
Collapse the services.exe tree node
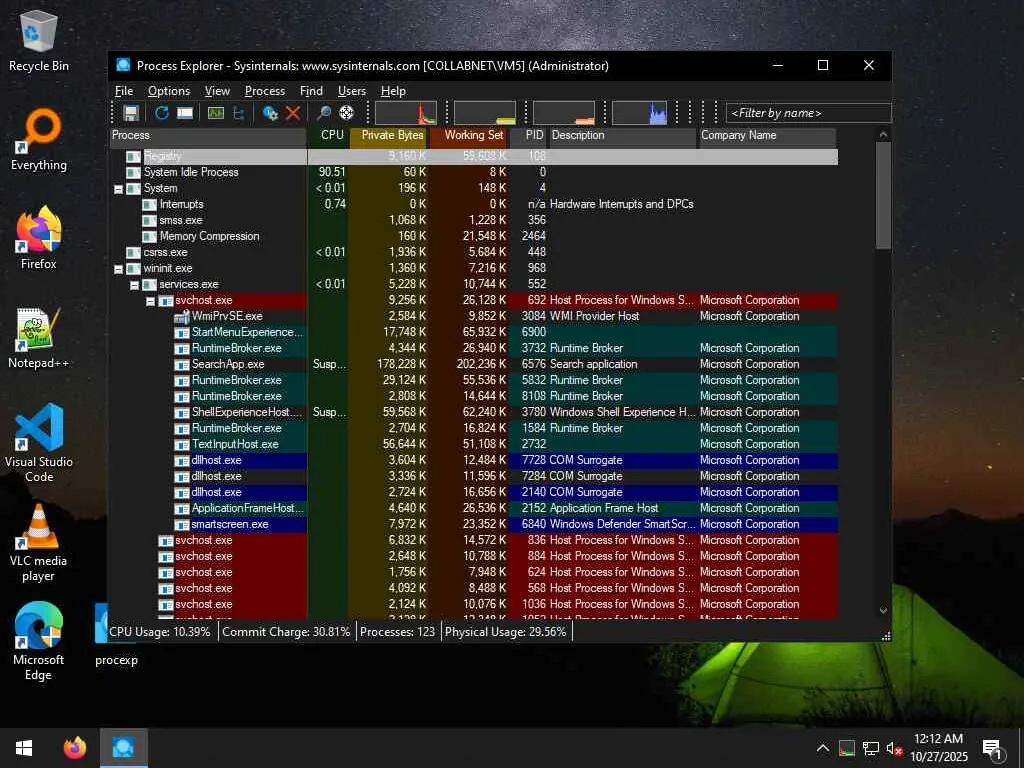tap(135, 285)
